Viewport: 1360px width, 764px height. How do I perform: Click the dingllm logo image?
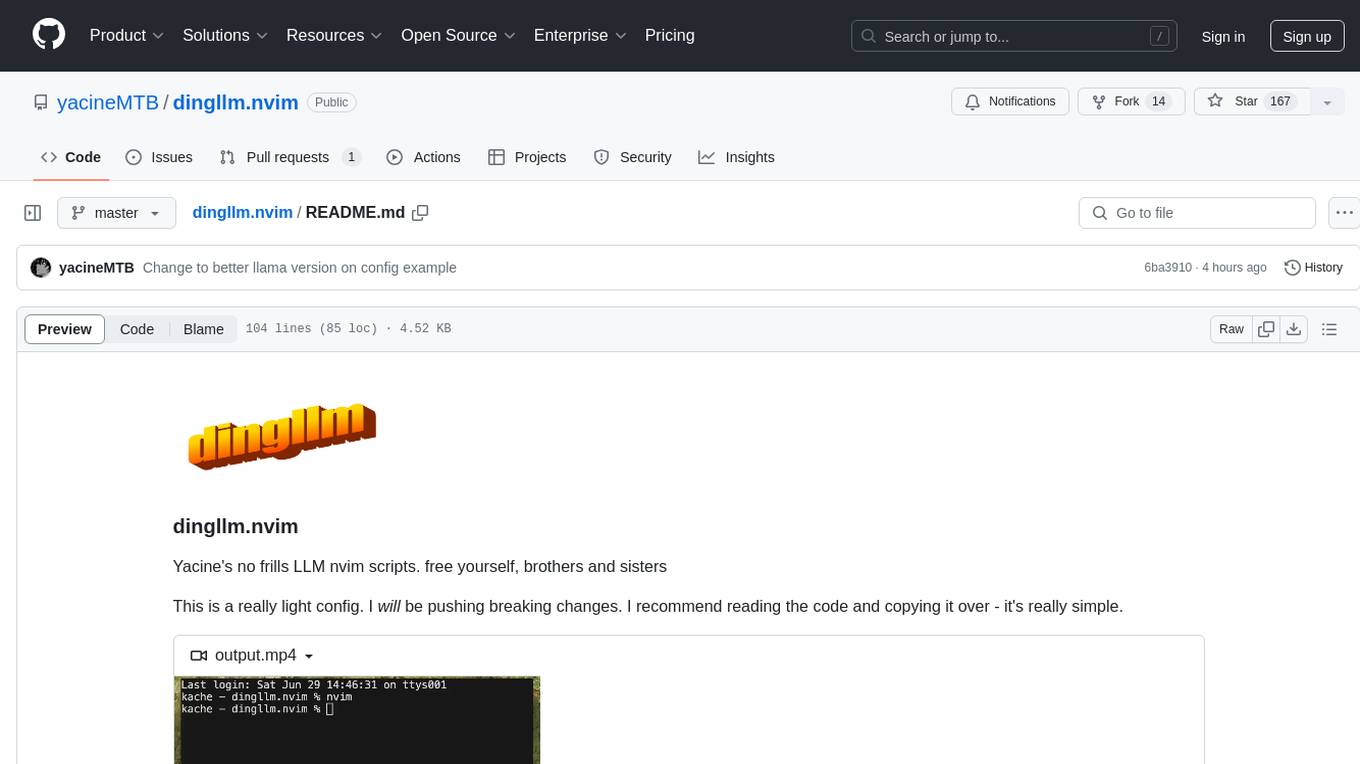[282, 436]
